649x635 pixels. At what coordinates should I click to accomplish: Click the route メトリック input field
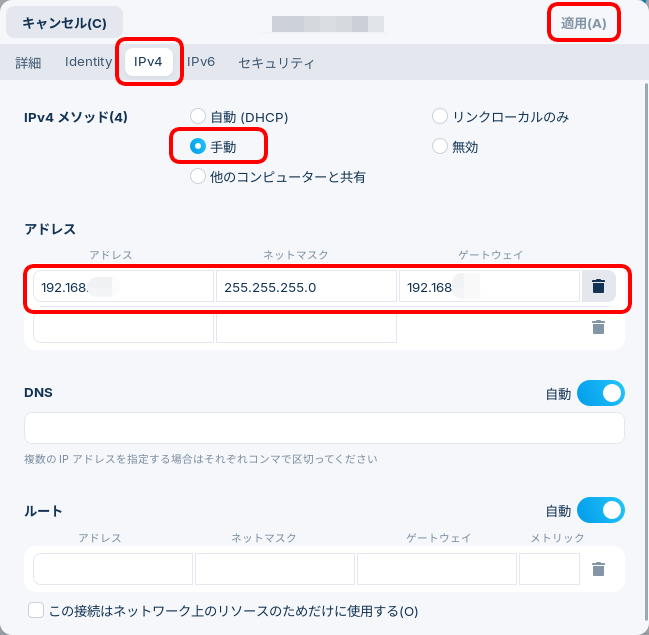point(549,569)
